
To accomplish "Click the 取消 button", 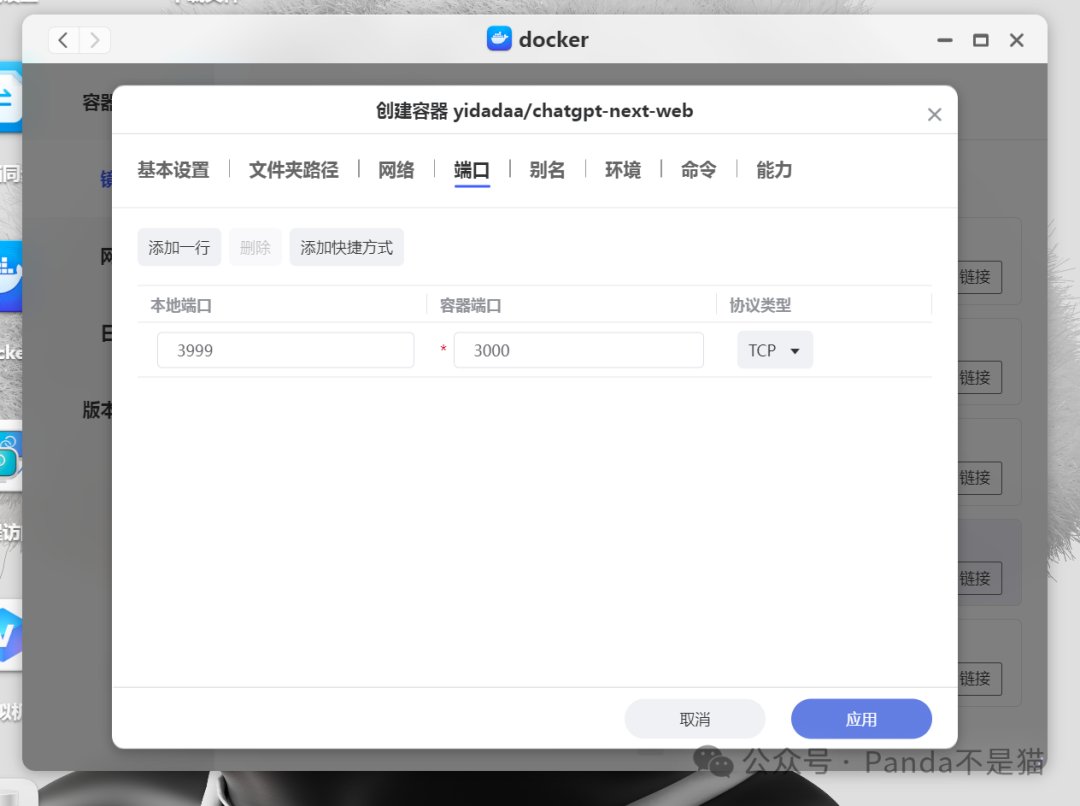I will click(694, 718).
